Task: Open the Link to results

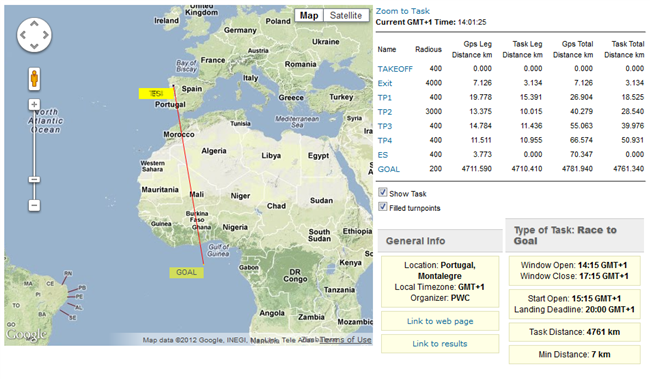Action: pos(440,344)
